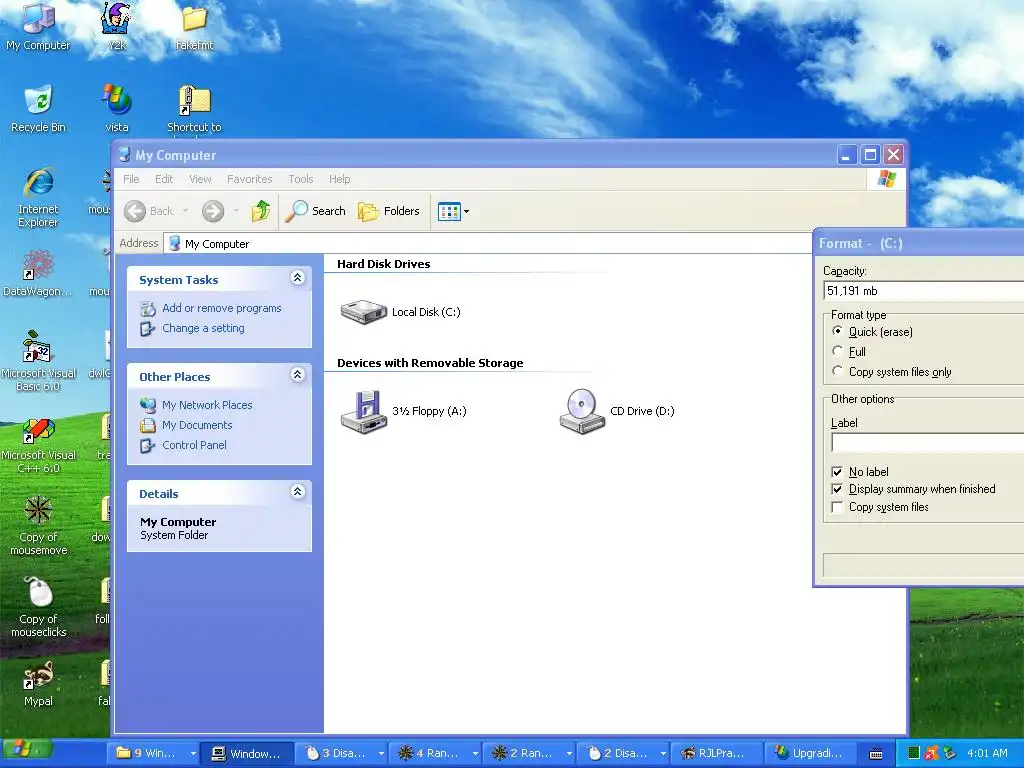Enable the Copy system files checkbox
The height and width of the screenshot is (768, 1024).
[837, 507]
